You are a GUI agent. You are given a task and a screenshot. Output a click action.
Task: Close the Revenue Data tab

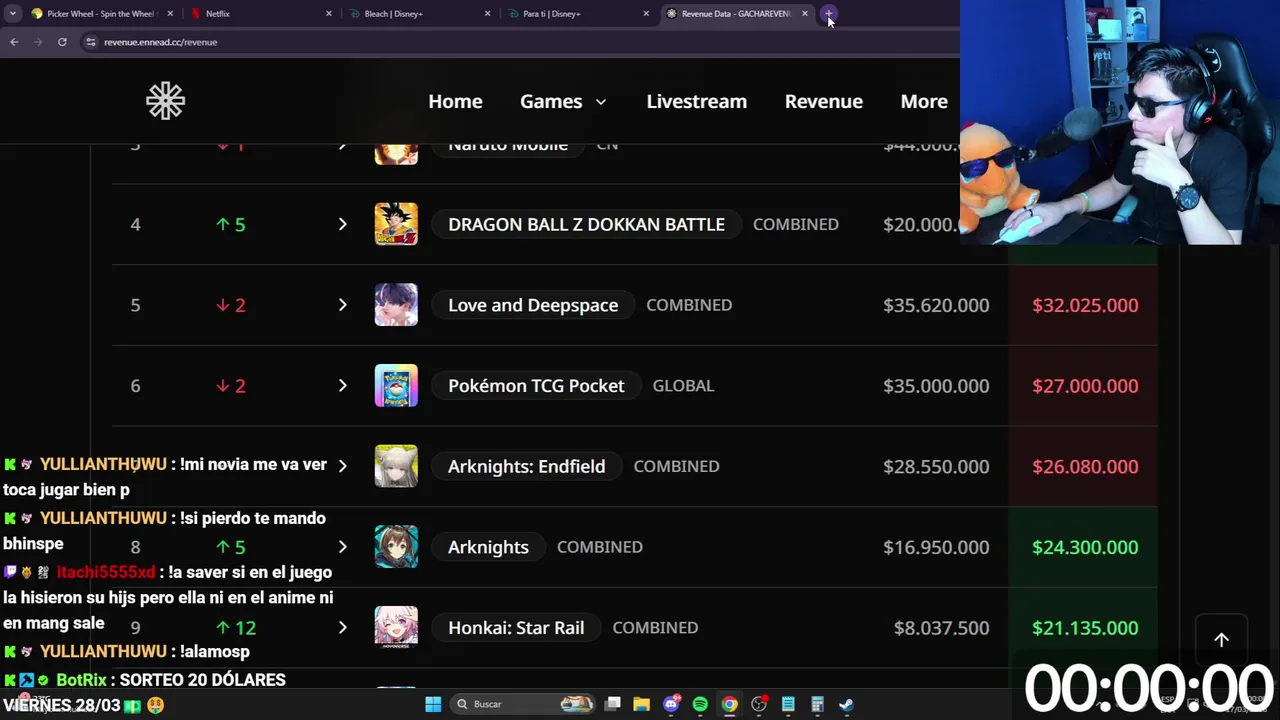point(804,14)
